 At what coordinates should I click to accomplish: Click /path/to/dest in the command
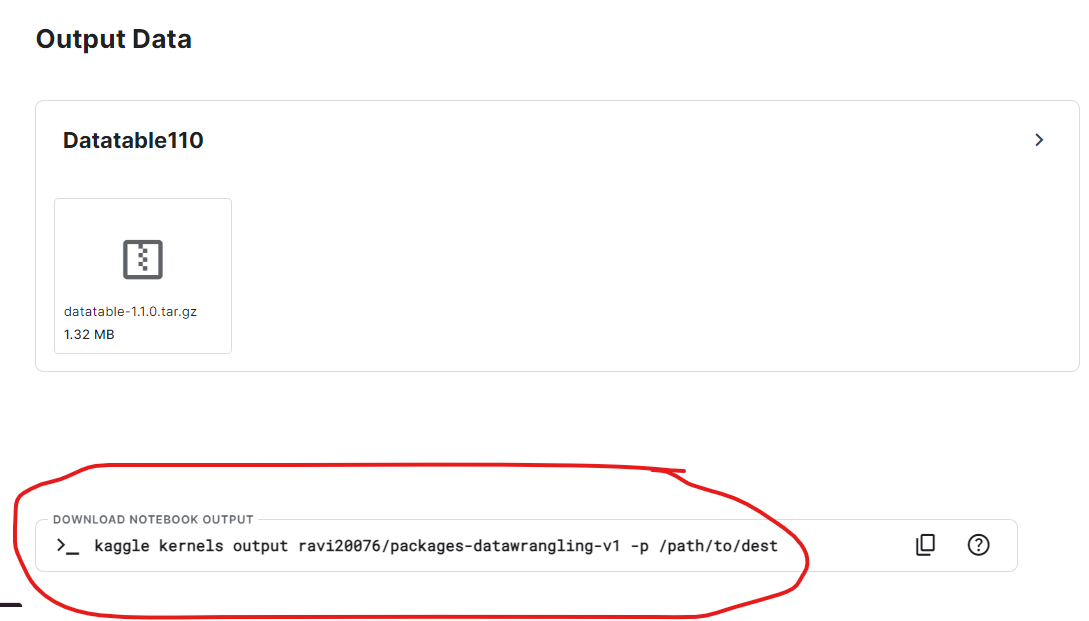tap(721, 546)
